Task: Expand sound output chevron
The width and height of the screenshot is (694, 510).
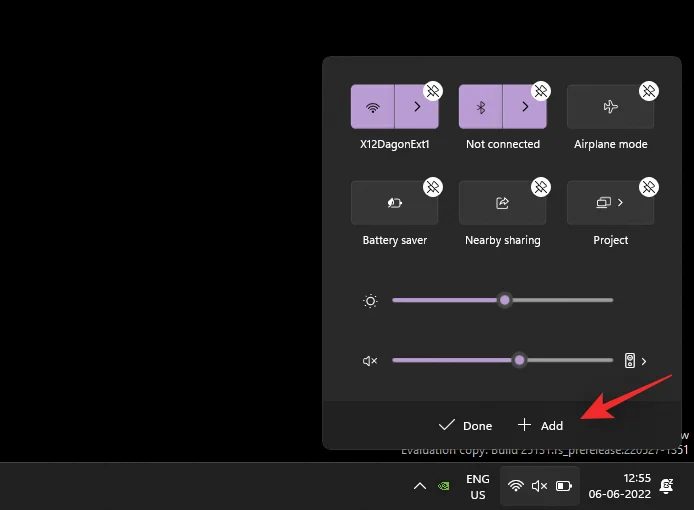Action: pyautogui.click(x=644, y=362)
